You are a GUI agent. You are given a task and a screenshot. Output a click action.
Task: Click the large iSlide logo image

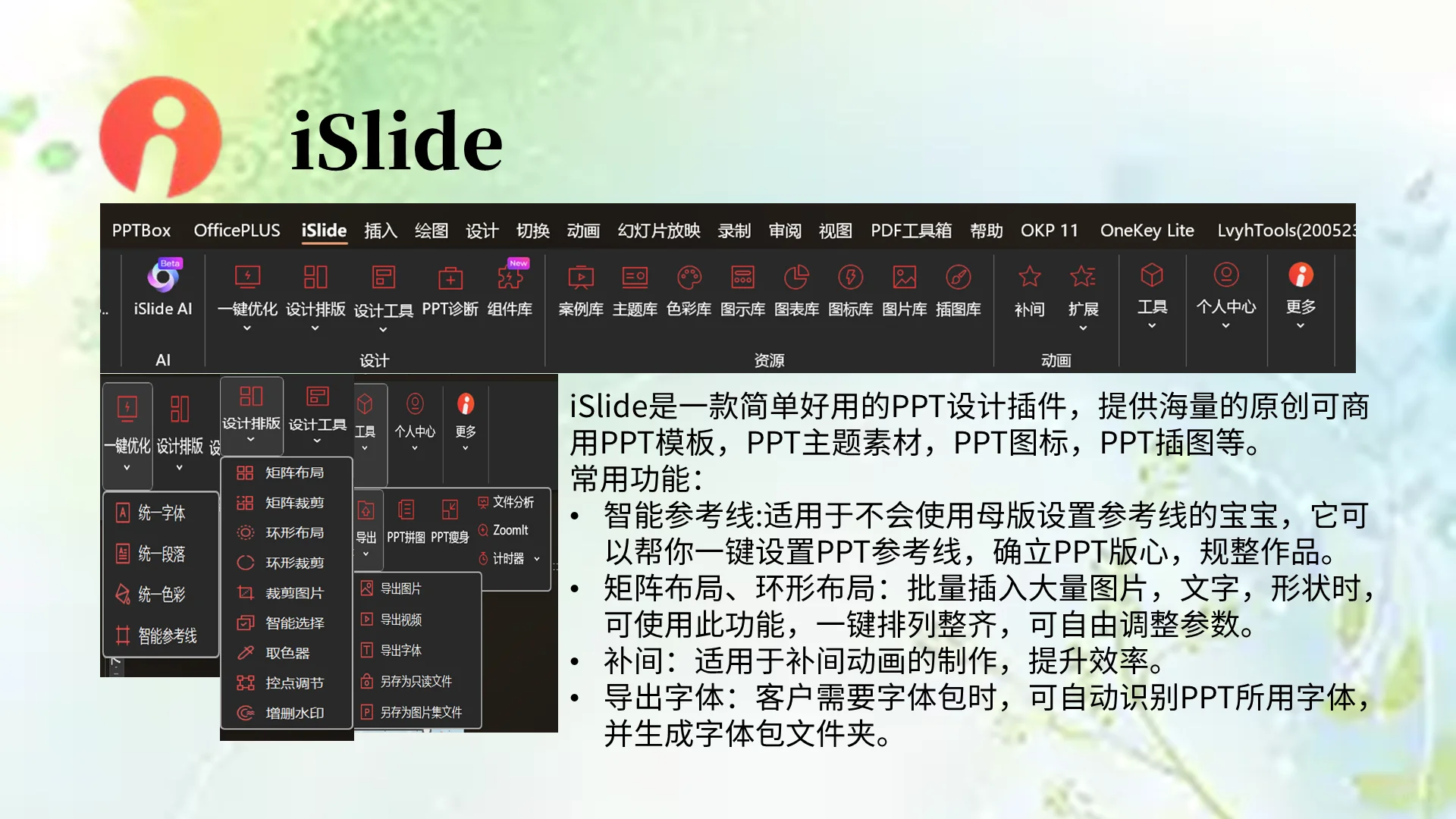[161, 136]
